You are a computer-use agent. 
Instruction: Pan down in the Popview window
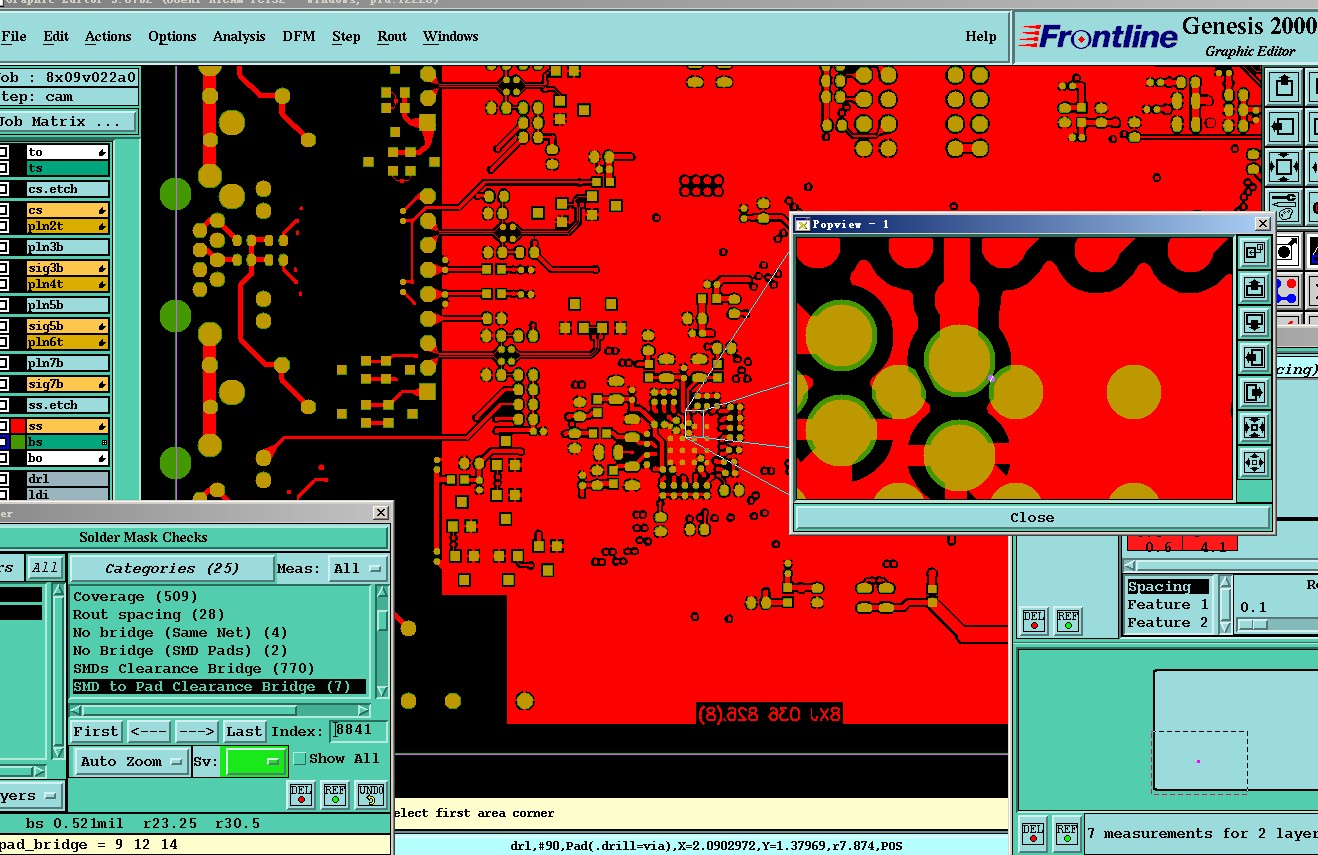[1254, 323]
